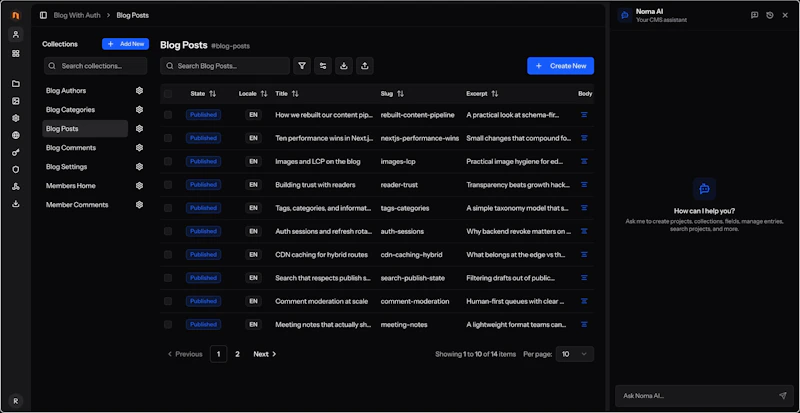The image size is (800, 413).
Task: Open settings gear for Blog Comments collection
Action: pyautogui.click(x=139, y=148)
